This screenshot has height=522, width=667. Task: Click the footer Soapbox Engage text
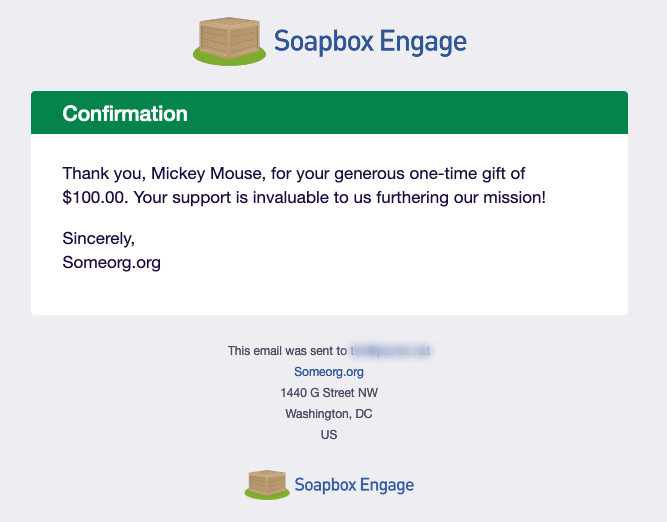[x=354, y=485]
